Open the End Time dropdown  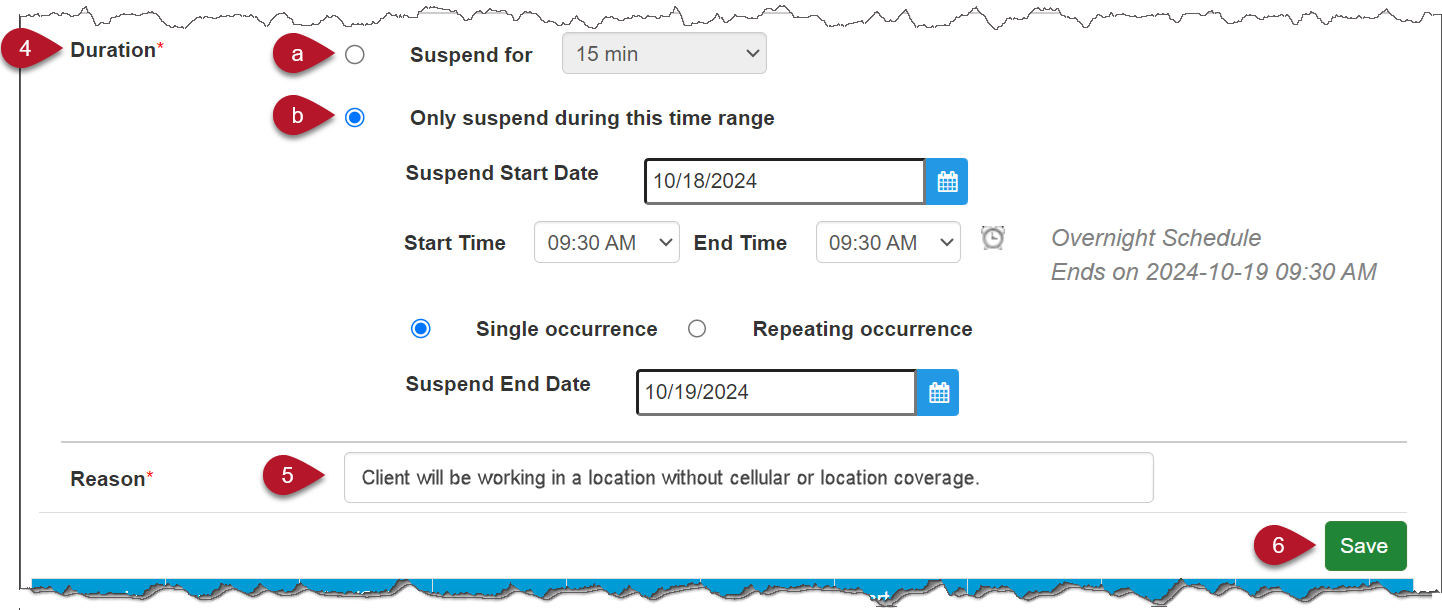[x=888, y=243]
